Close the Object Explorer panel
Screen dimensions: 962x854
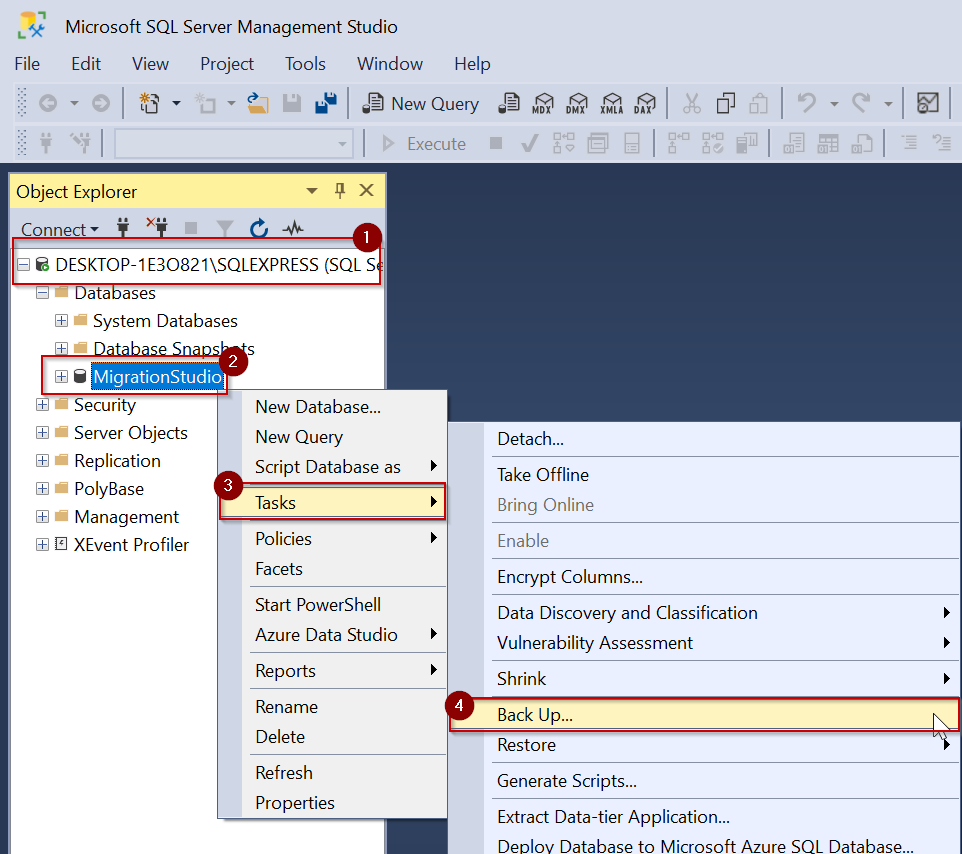point(366,190)
